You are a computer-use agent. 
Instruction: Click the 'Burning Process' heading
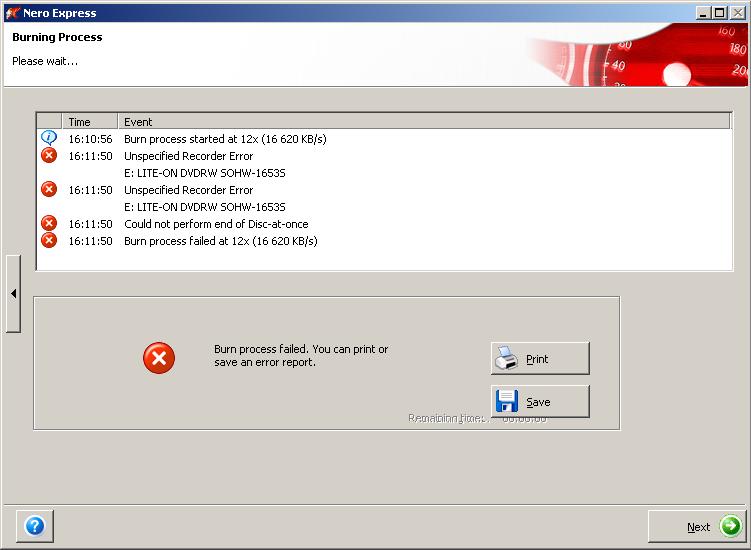(57, 37)
